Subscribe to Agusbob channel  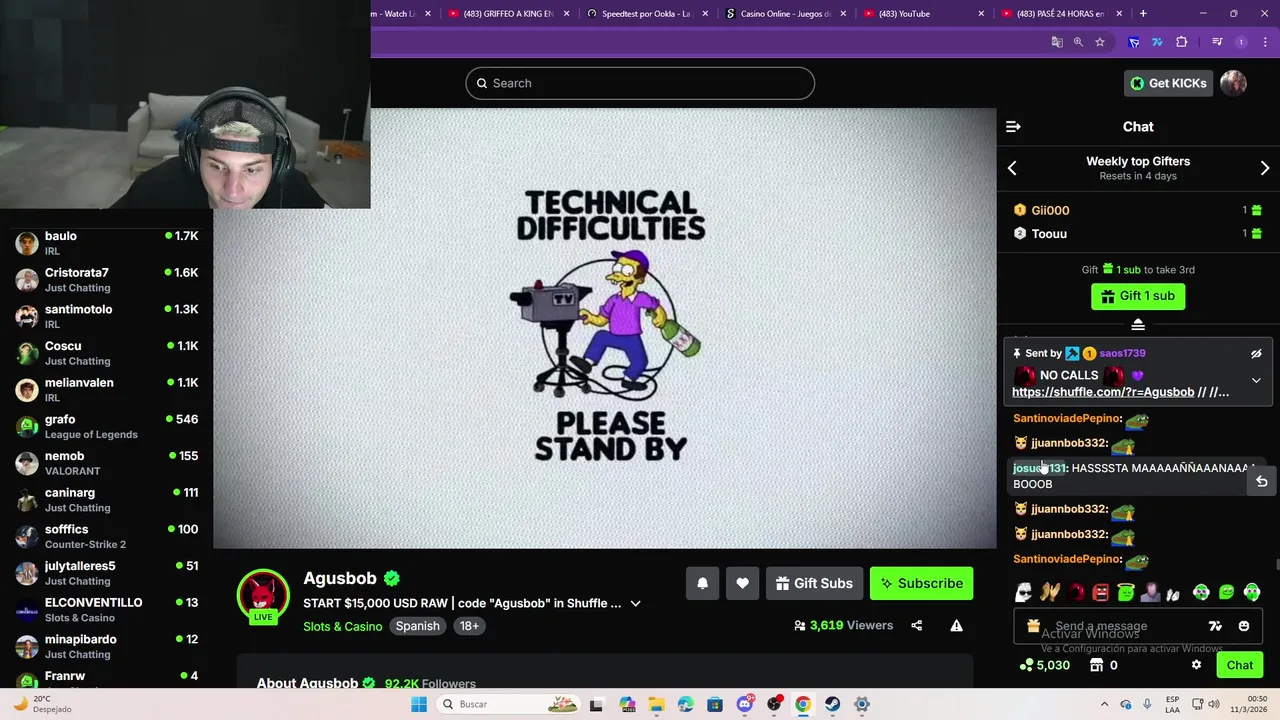coord(921,584)
